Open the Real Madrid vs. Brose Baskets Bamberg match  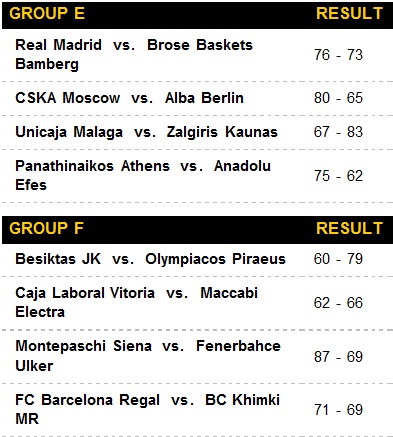[x=134, y=55]
